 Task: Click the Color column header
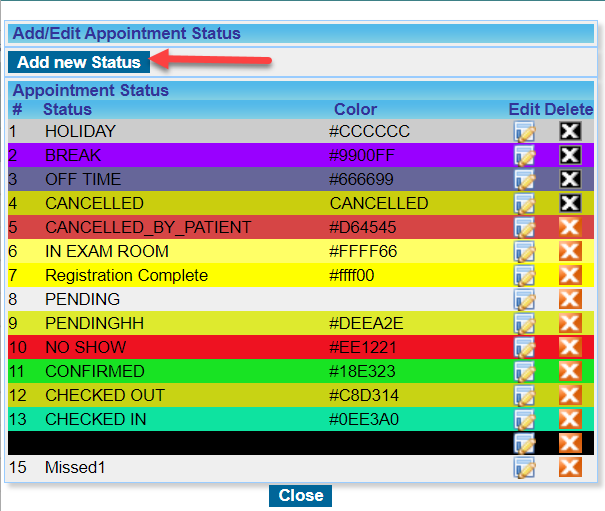355,109
